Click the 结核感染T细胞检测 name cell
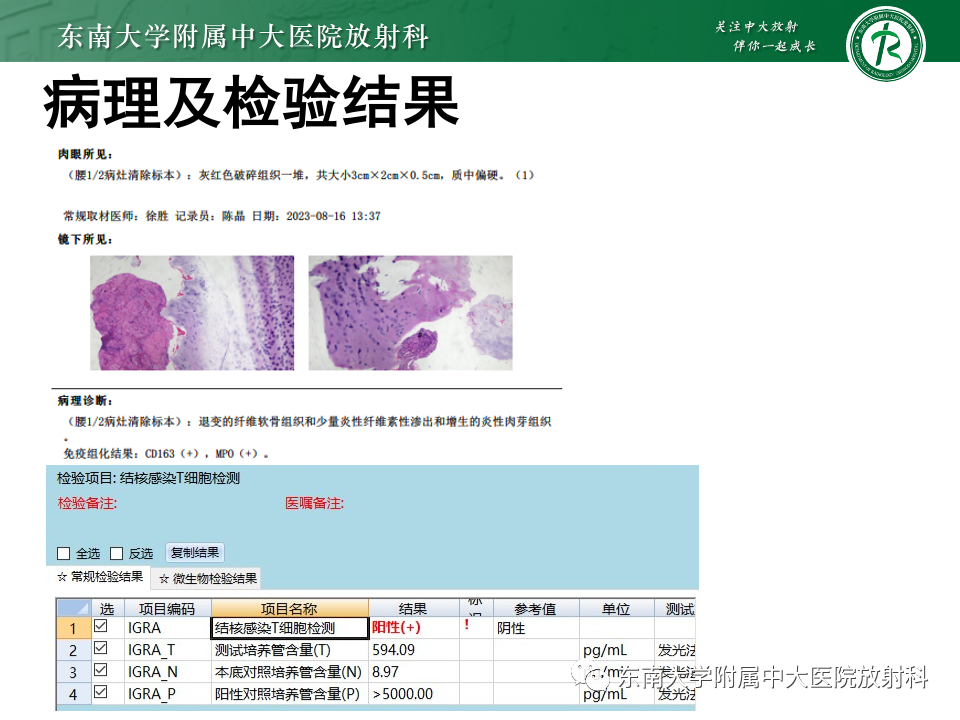This screenshot has width=960, height=720. pyautogui.click(x=290, y=628)
